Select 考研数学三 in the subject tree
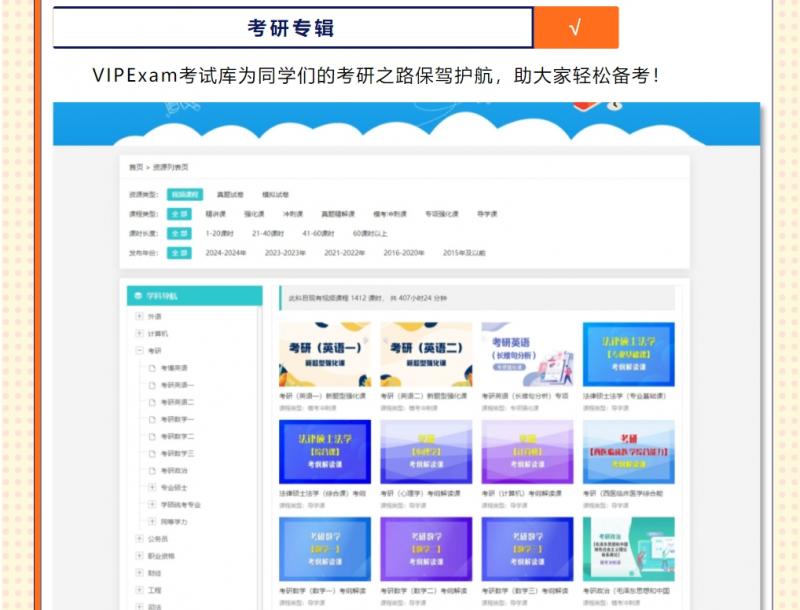800x610 pixels. tap(178, 453)
